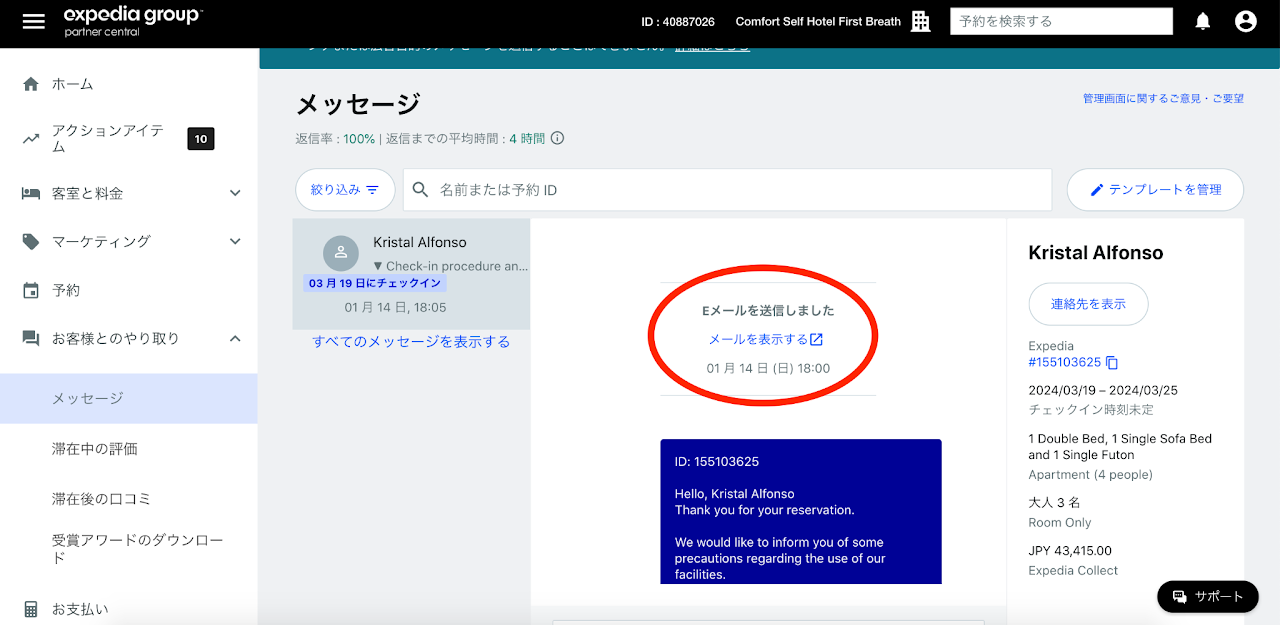Image resolution: width=1280 pixels, height=625 pixels.
Task: Copy reservation ID #155103625 with copy icon
Action: (x=1112, y=363)
